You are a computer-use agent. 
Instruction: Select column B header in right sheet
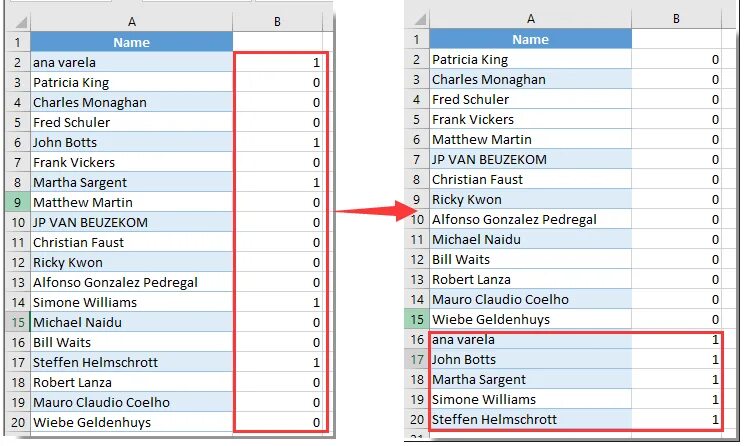676,19
